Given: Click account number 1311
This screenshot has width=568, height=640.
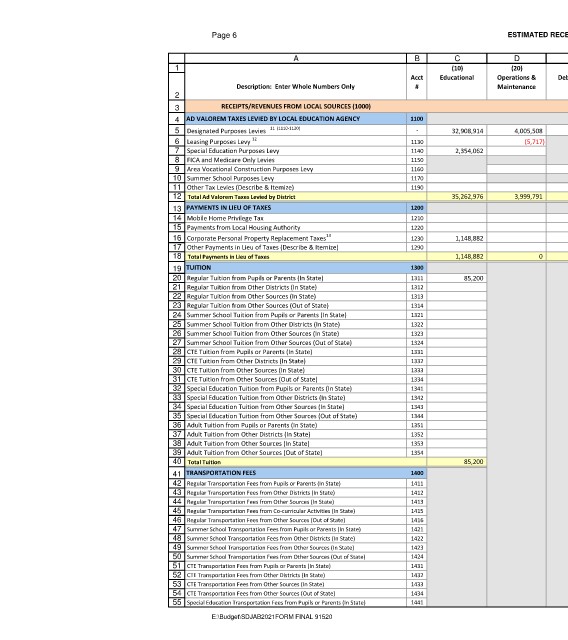Looking at the screenshot, I should [417, 278].
